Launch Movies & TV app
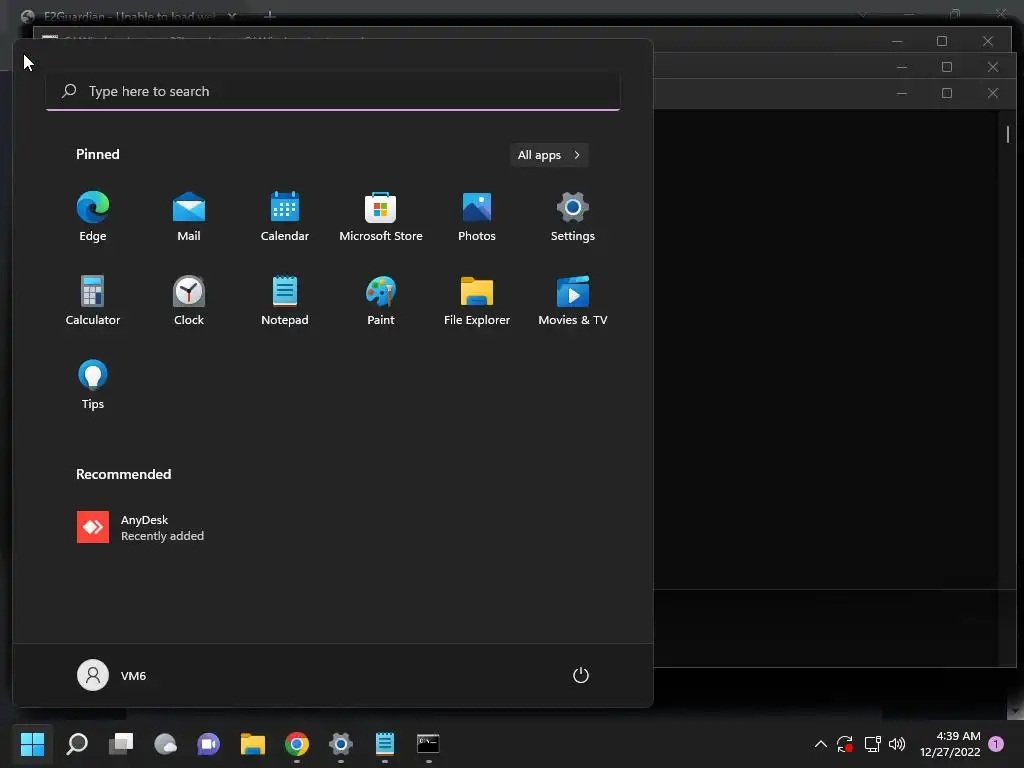Viewport: 1024px width, 768px height. (573, 300)
